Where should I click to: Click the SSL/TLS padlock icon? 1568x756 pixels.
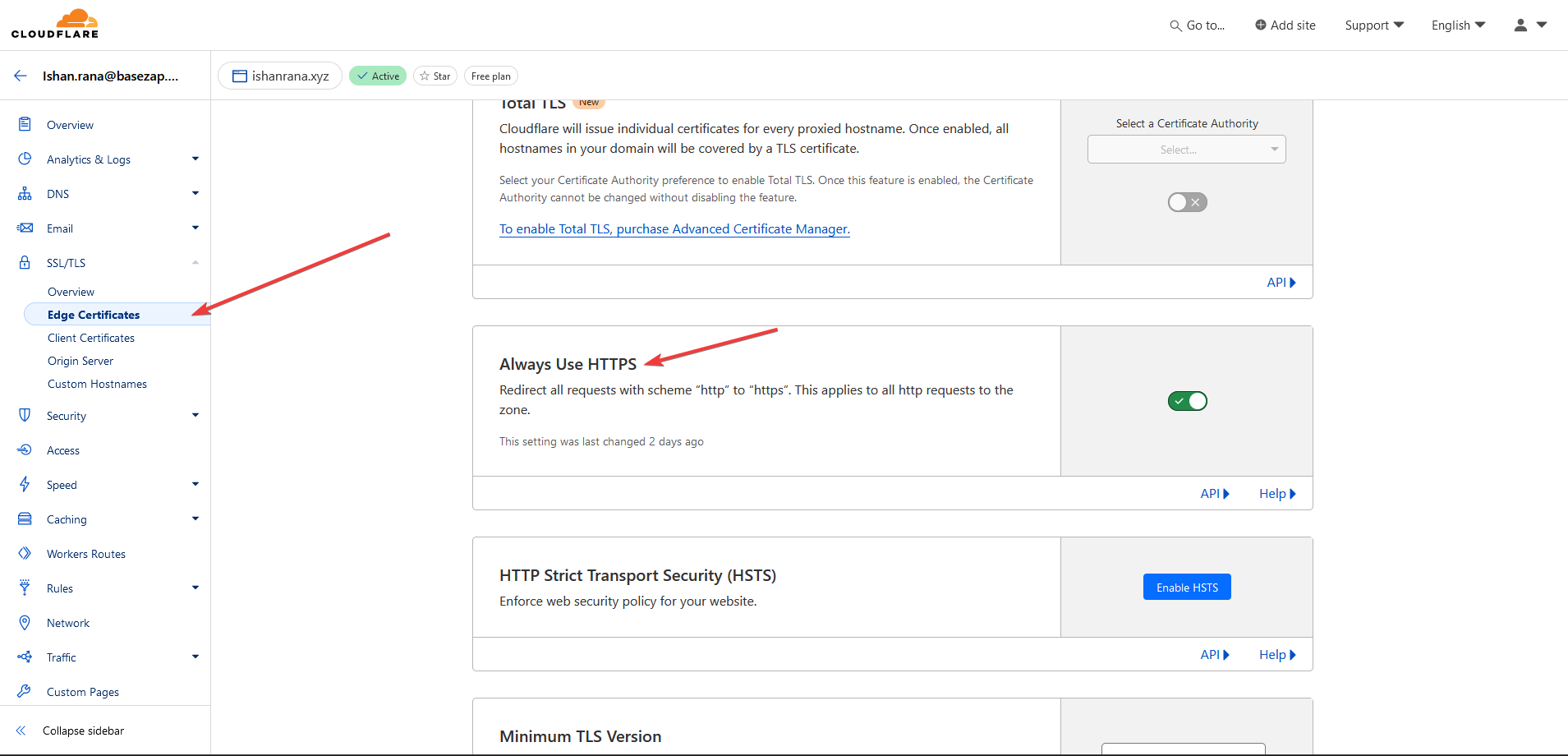coord(25,262)
